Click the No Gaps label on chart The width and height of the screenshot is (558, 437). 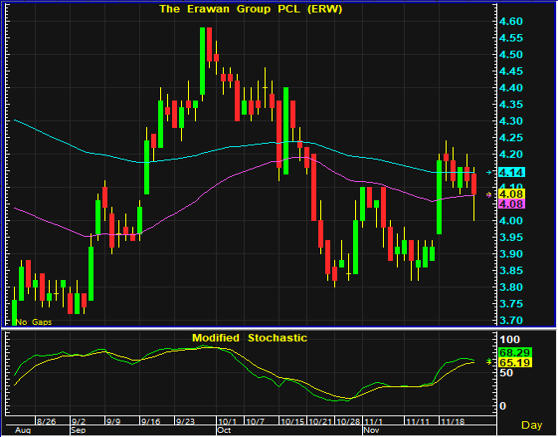pos(34,322)
